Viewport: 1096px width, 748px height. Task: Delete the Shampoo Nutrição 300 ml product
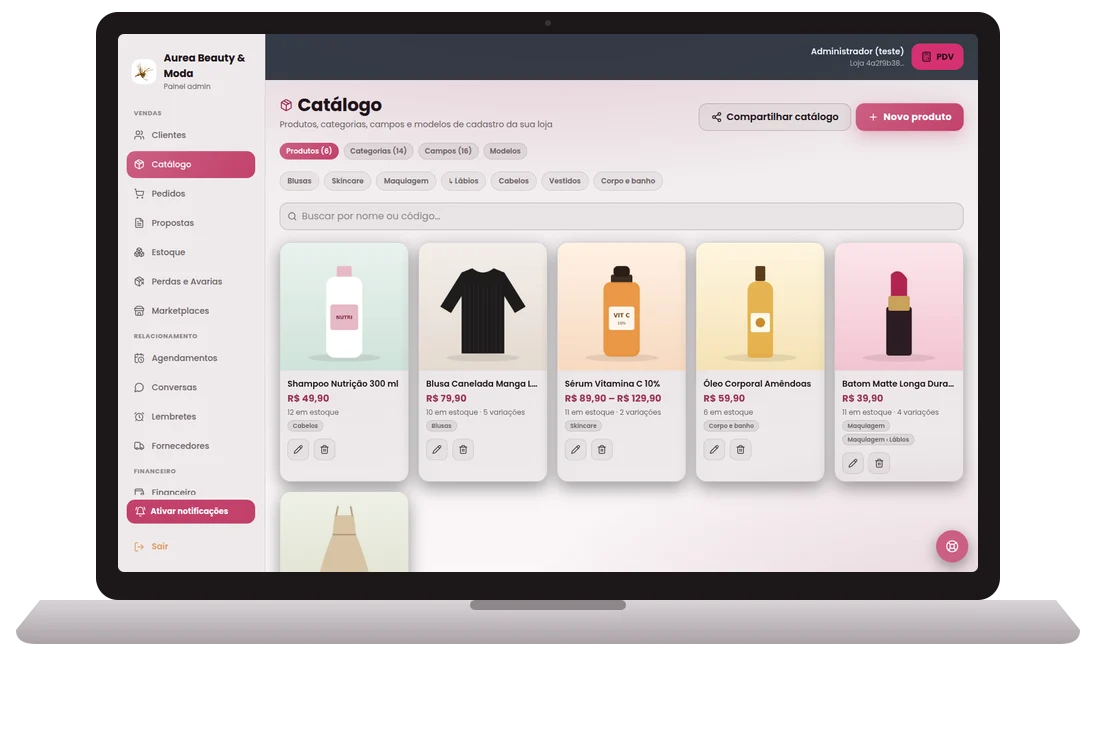[x=324, y=449]
